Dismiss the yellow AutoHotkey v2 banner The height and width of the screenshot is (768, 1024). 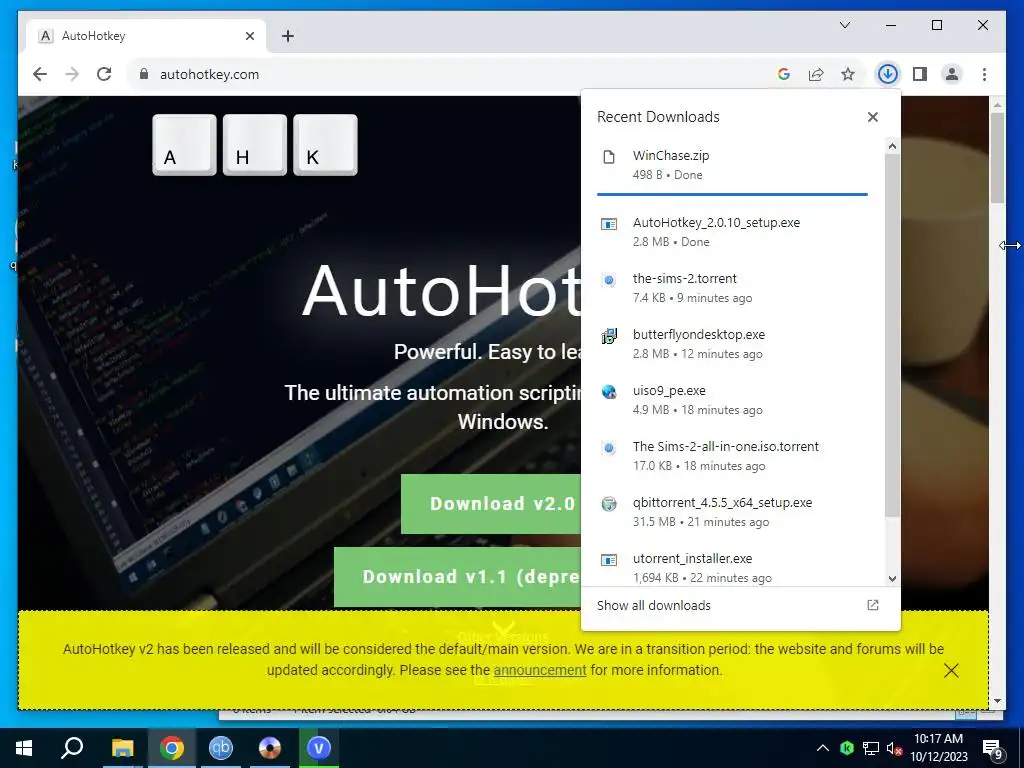click(x=951, y=670)
